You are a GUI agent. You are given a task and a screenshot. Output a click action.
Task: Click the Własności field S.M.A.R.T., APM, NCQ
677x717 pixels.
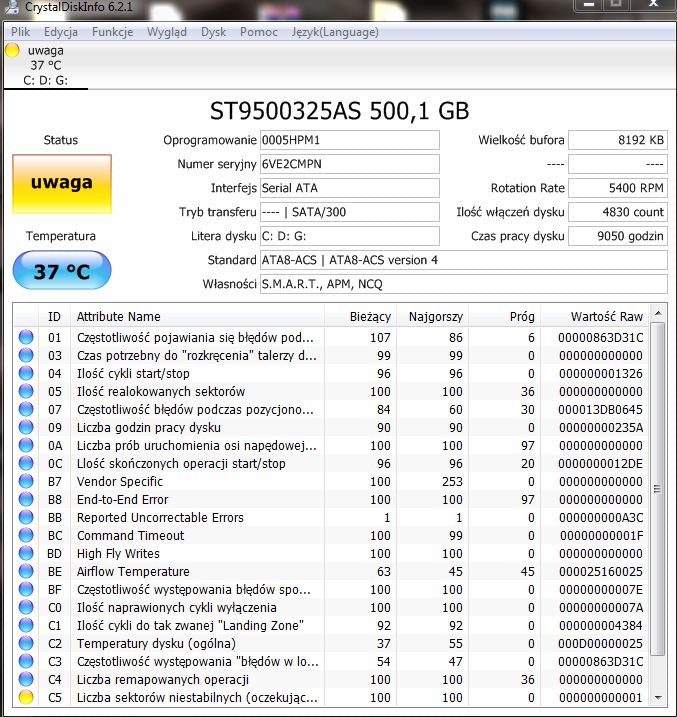464,284
